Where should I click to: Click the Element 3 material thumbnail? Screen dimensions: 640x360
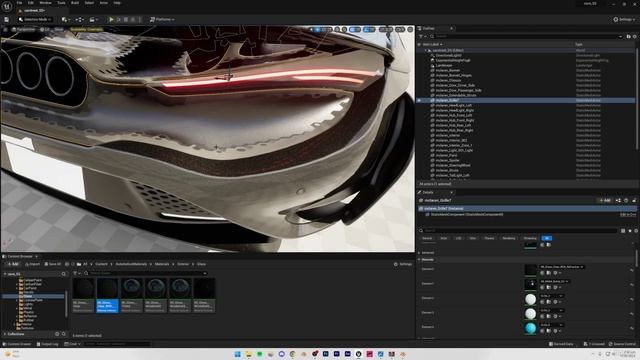pos(530,313)
